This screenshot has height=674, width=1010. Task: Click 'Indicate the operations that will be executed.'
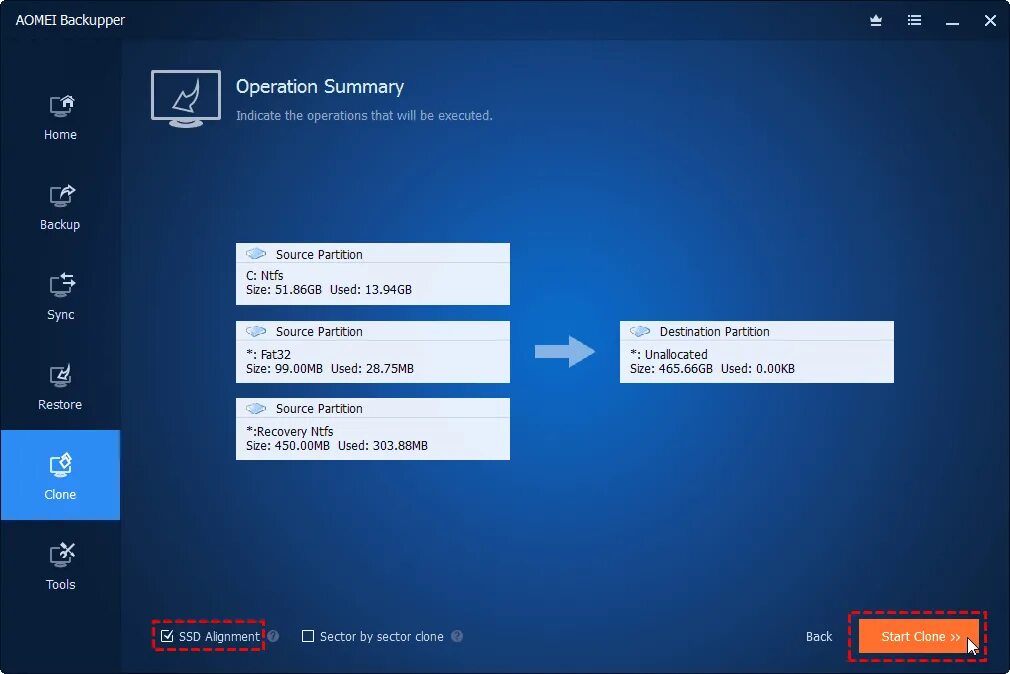(x=364, y=115)
